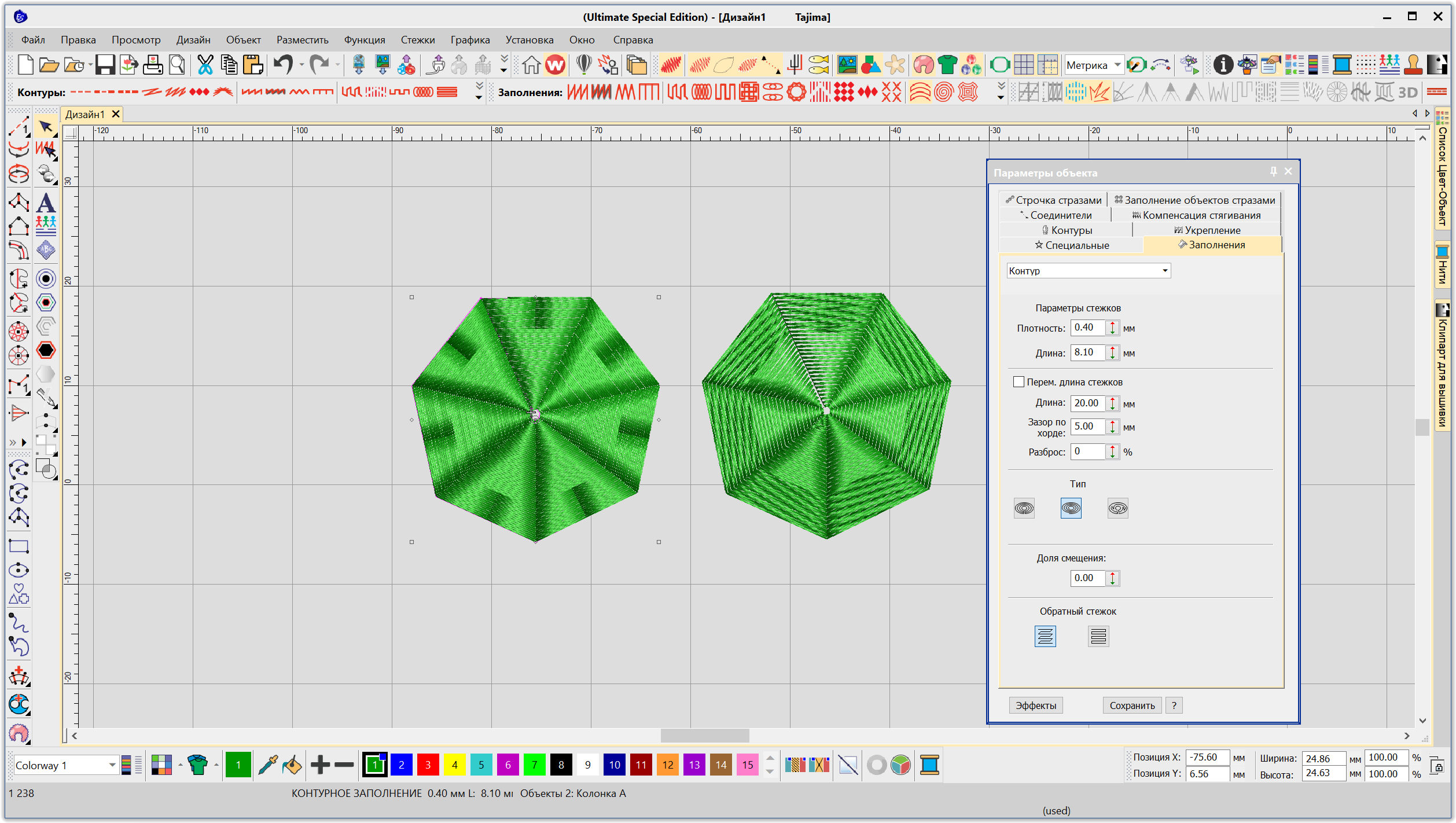
Task: Open the Контур fill type dropdown
Action: point(1165,271)
